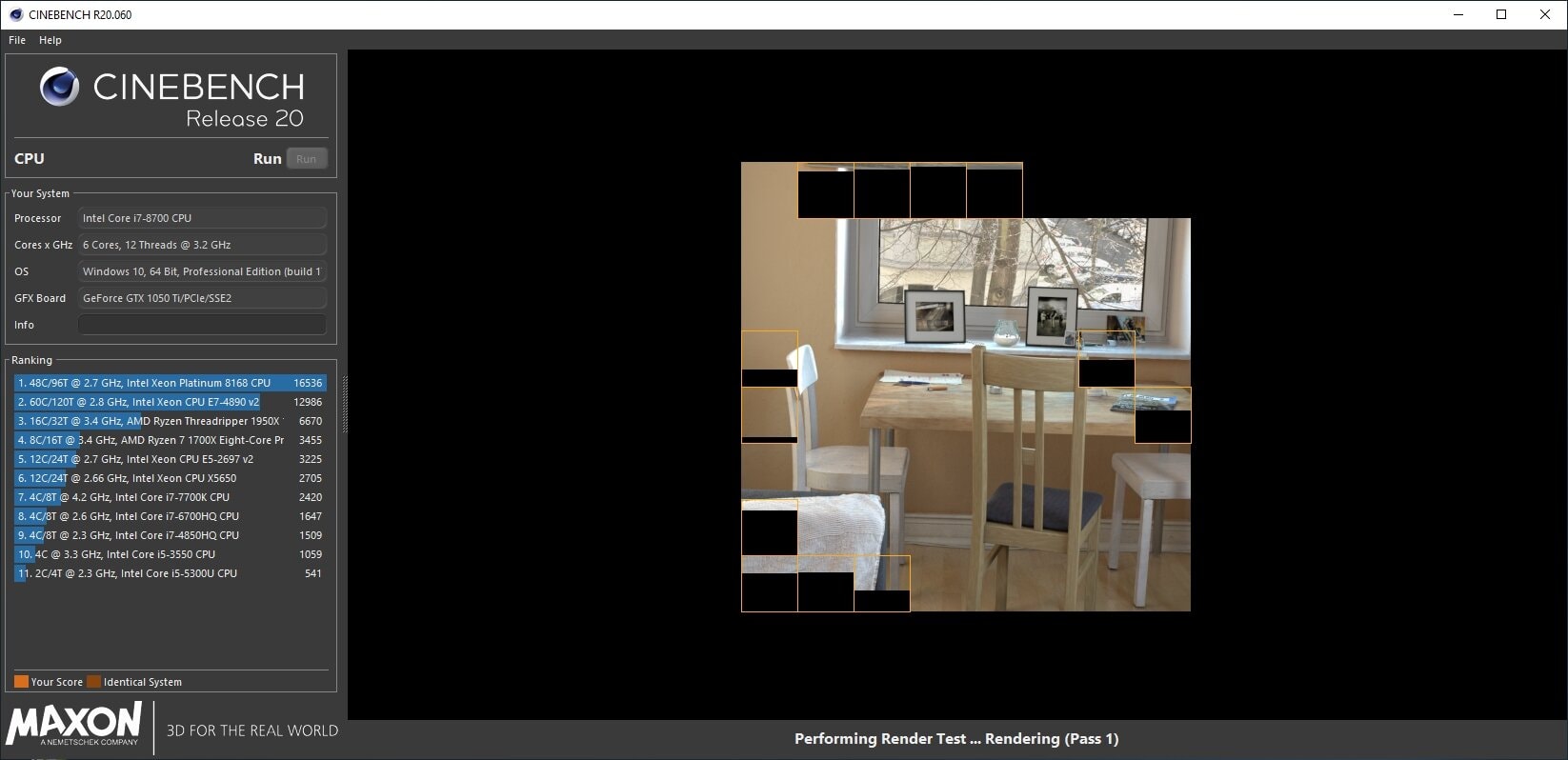The height and width of the screenshot is (760, 1568).
Task: Select ranking row Intel Core i5-3550 CPU
Action: [170, 554]
